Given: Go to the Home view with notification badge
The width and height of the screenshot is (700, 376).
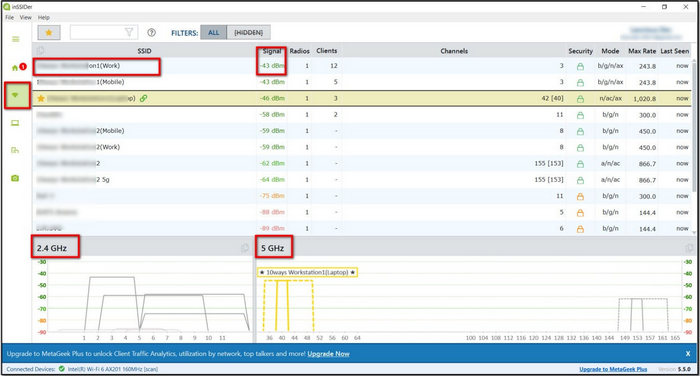Looking at the screenshot, I should (18, 67).
